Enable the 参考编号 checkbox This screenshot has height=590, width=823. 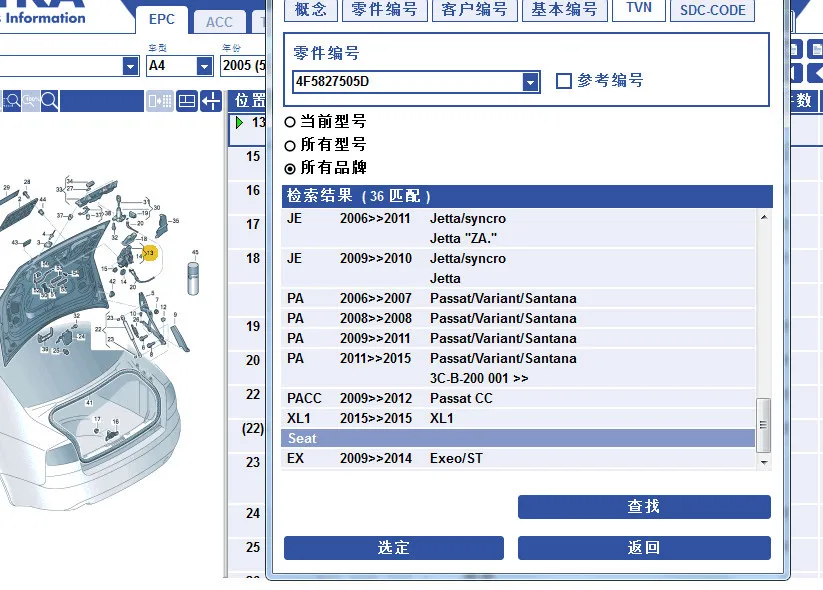pyautogui.click(x=564, y=81)
